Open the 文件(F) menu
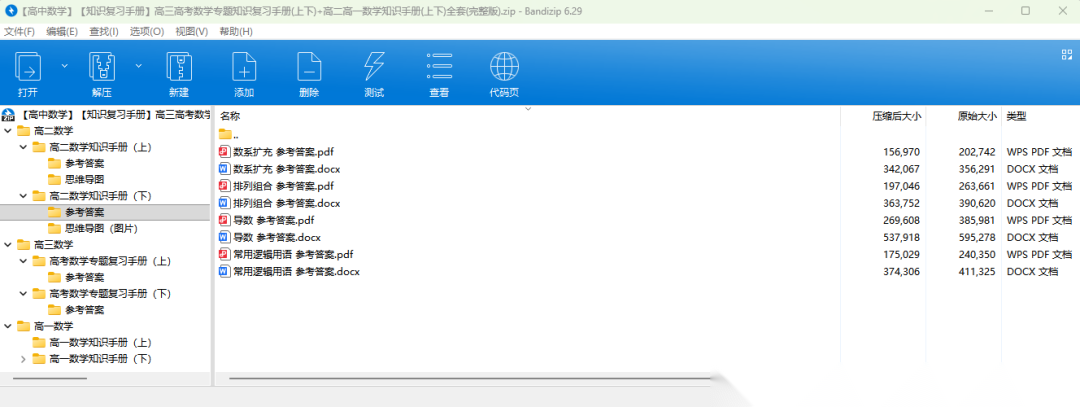Viewport: 1080px width, 407px height. [x=19, y=31]
